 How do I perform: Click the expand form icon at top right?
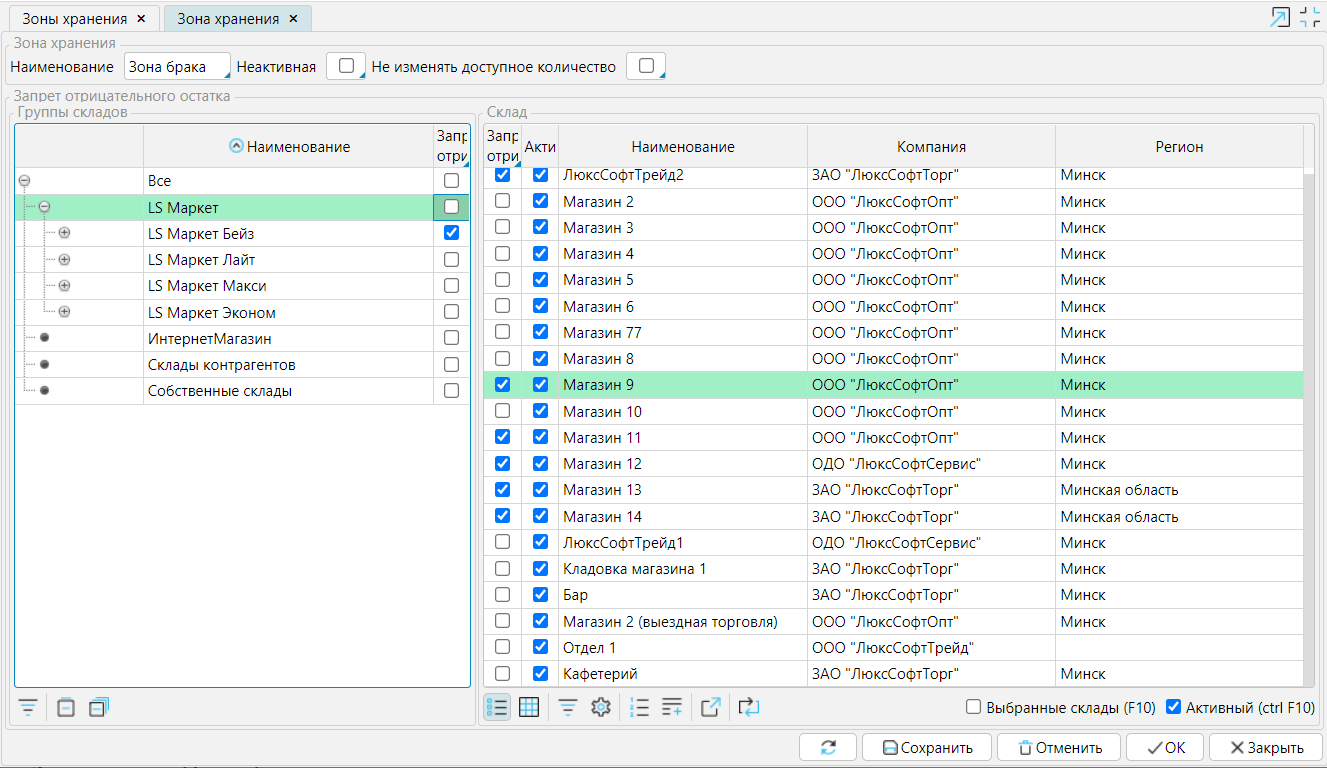1280,17
